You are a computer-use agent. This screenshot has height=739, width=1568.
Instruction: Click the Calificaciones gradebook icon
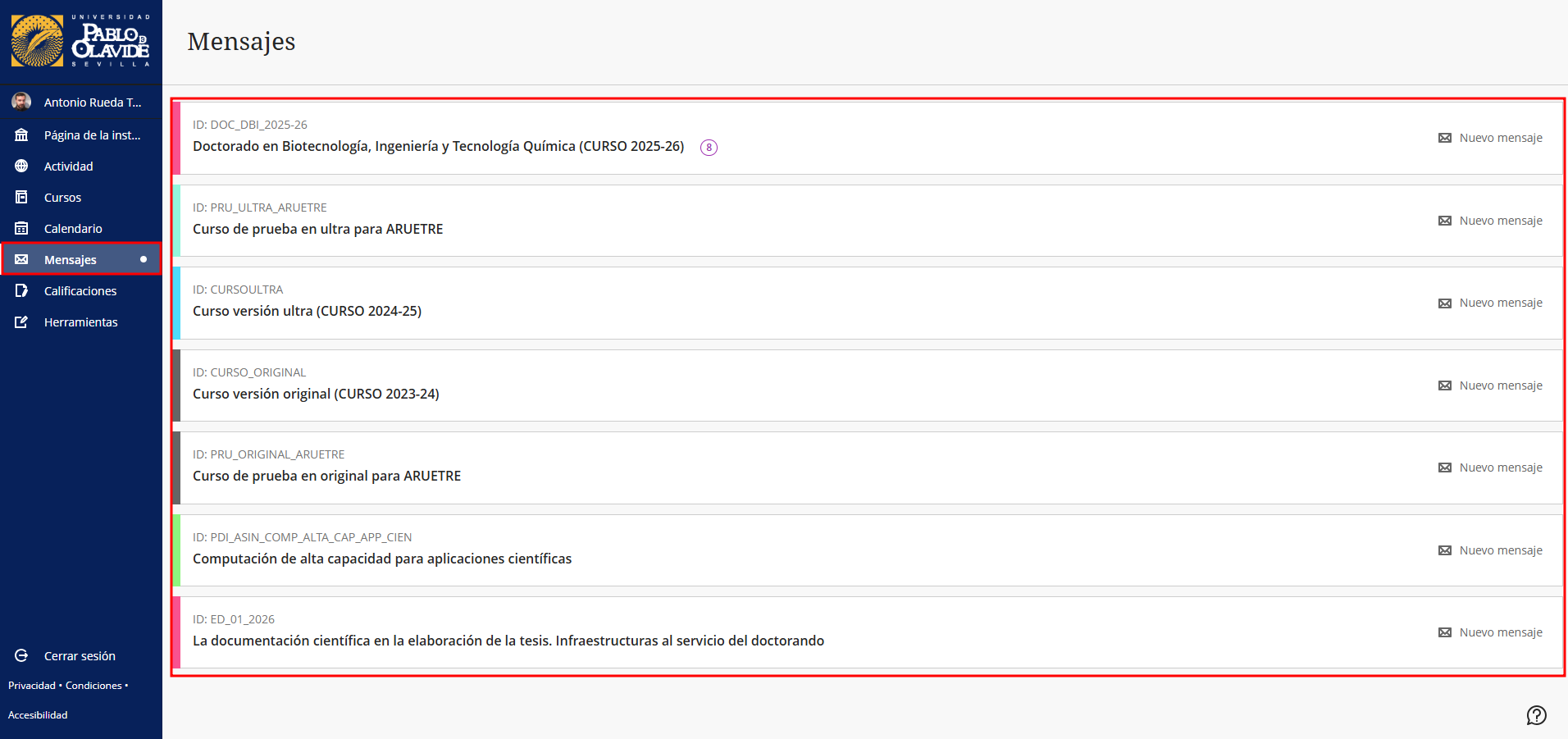tap(21, 290)
